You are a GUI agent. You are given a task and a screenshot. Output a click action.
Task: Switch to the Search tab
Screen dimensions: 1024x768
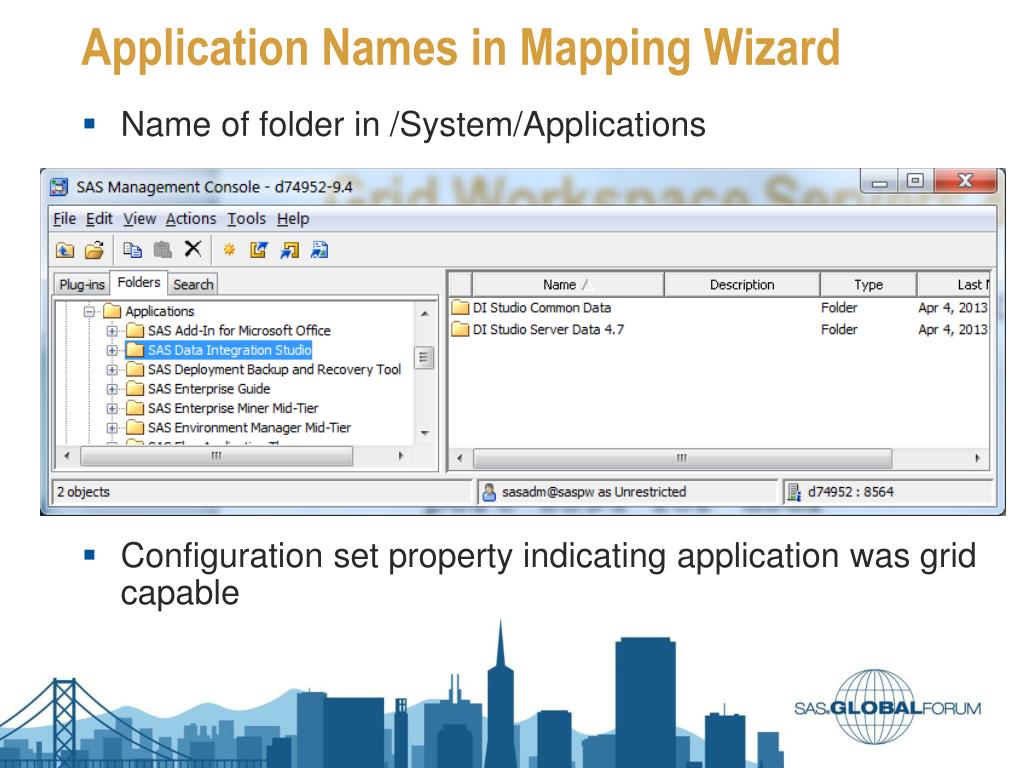click(x=193, y=284)
